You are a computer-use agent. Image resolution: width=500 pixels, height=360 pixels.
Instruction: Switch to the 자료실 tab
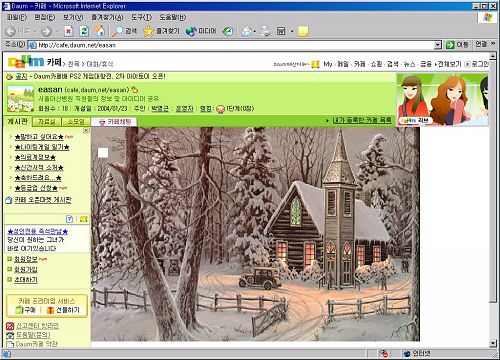click(x=47, y=122)
